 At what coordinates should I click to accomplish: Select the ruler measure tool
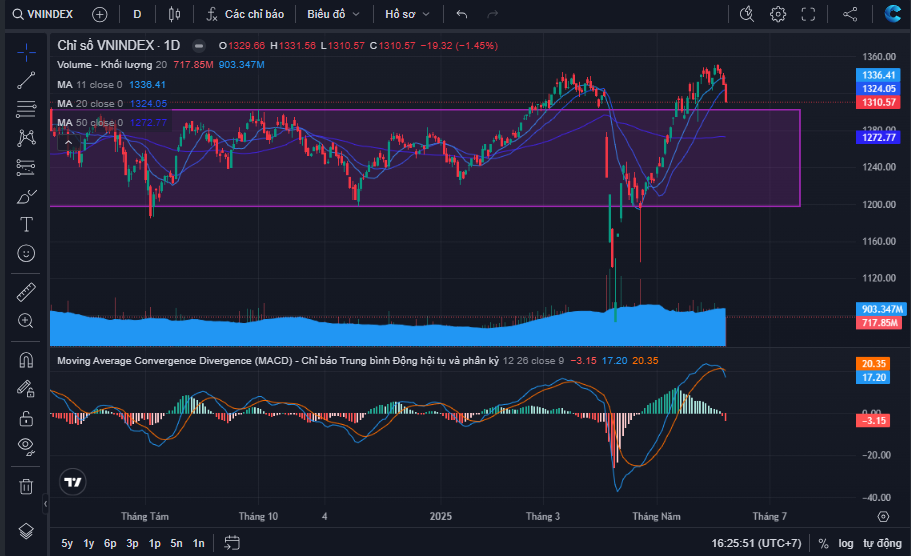click(26, 292)
